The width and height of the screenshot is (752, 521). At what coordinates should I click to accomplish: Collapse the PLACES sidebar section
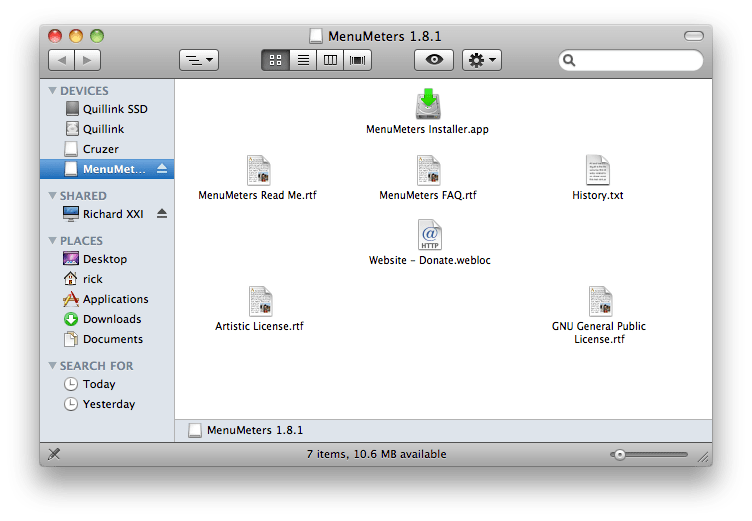pos(53,240)
